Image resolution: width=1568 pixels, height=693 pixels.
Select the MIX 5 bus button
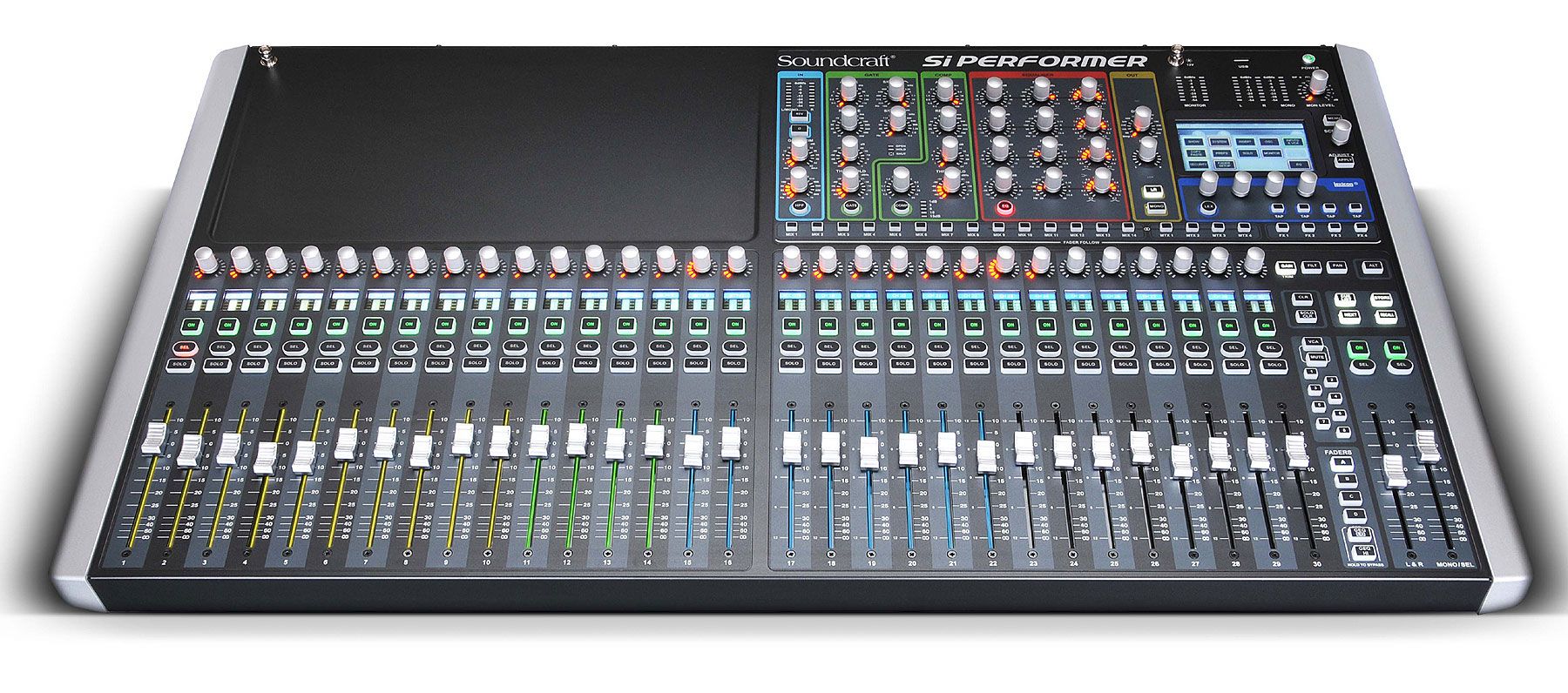895,226
